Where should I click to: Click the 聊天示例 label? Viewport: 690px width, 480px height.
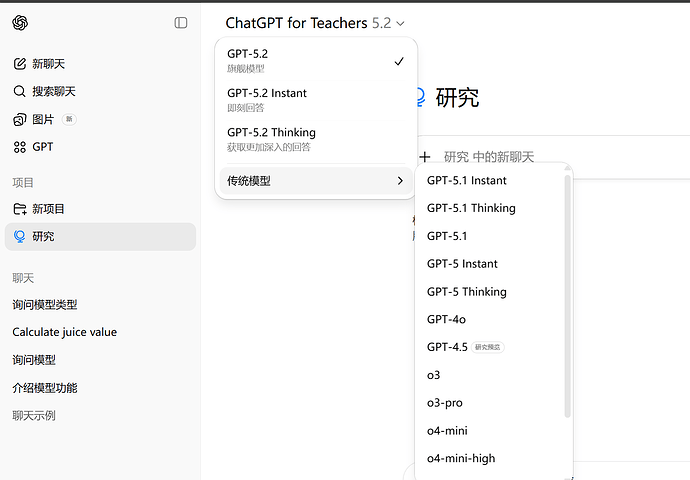(34, 416)
